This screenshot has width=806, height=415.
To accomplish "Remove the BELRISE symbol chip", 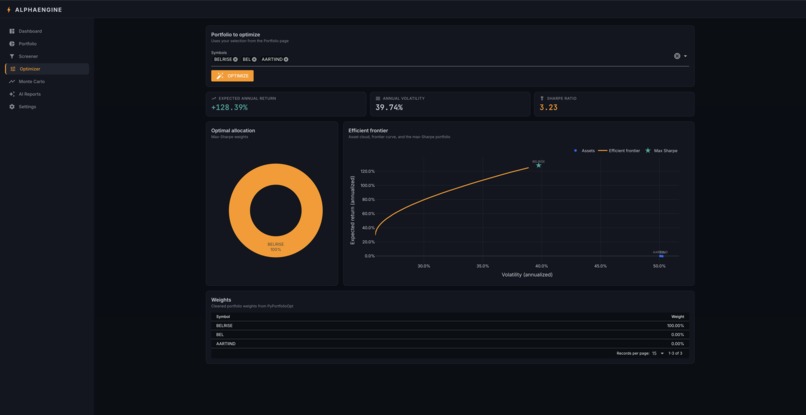I will (x=235, y=59).
